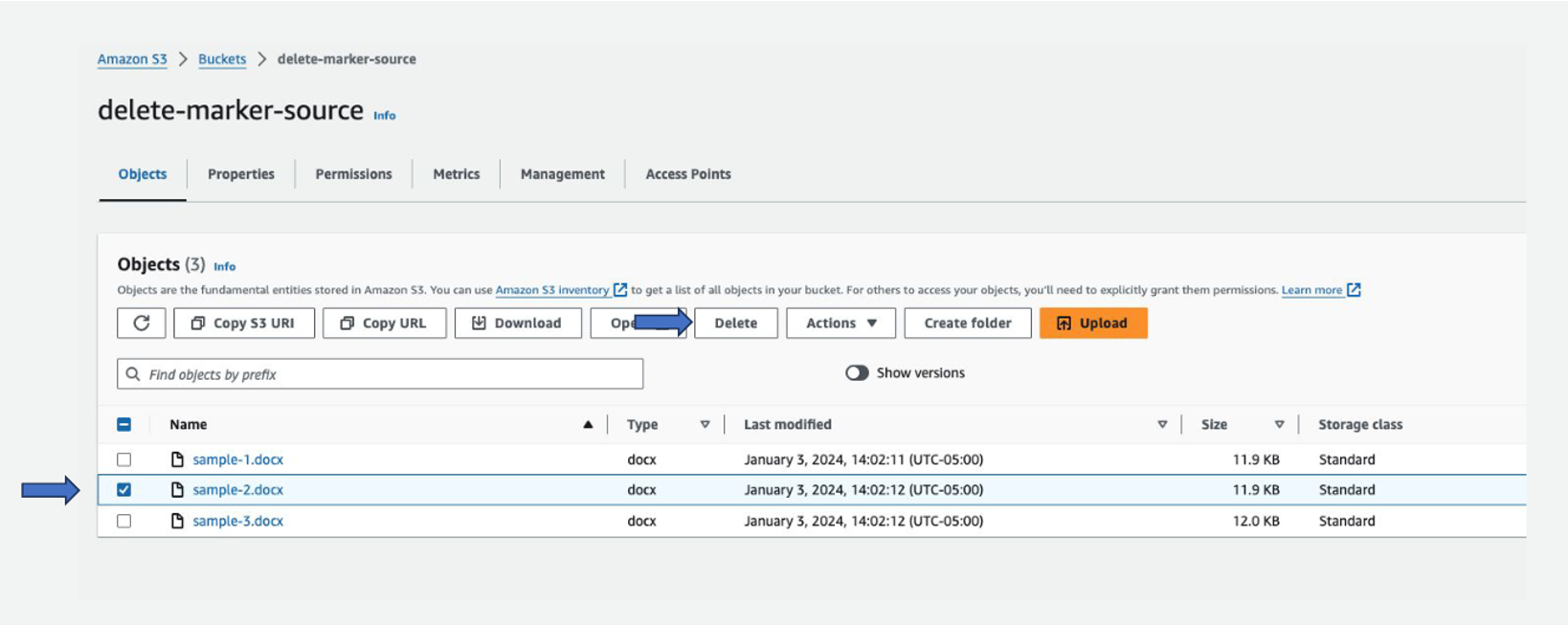The height and width of the screenshot is (626, 1568).
Task: Enable the Show versions toggle
Action: pos(857,373)
